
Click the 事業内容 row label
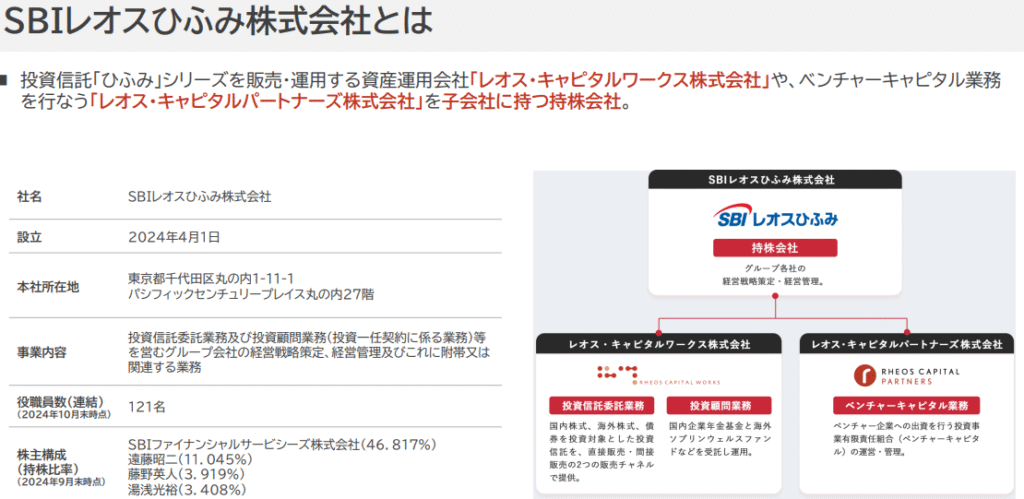tap(42, 353)
